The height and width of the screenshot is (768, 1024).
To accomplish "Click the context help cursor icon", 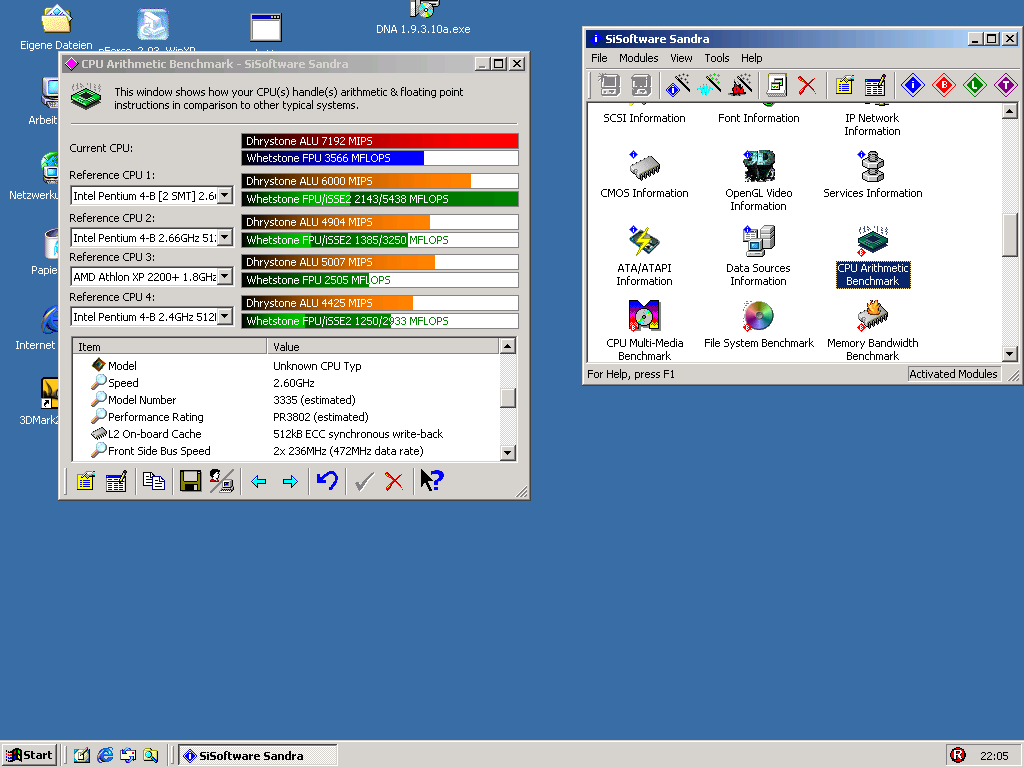I will coord(431,481).
